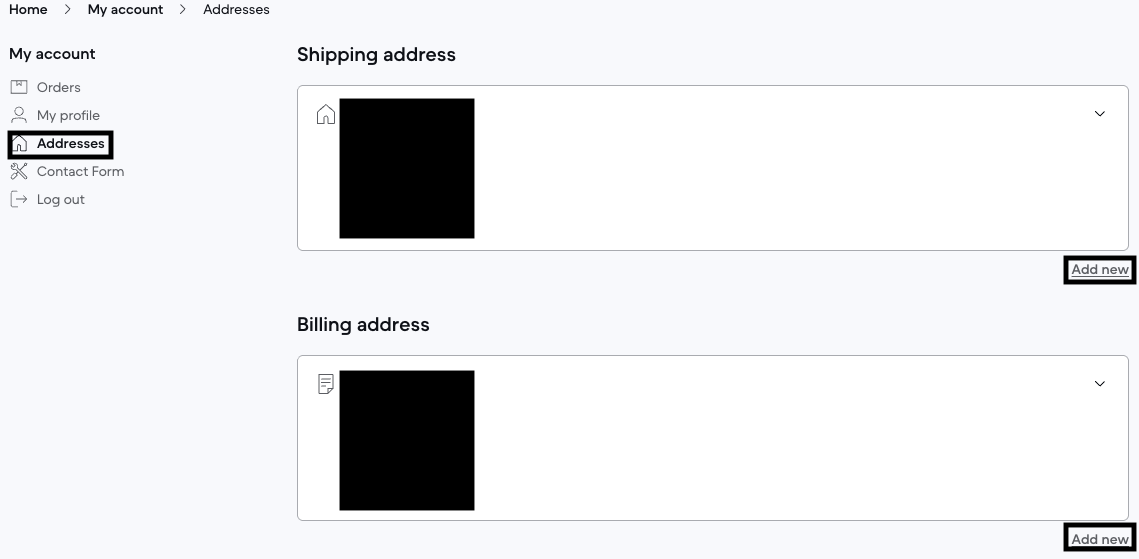Add new billing address link
Image resolution: width=1139 pixels, height=559 pixels.
pyautogui.click(x=1099, y=539)
